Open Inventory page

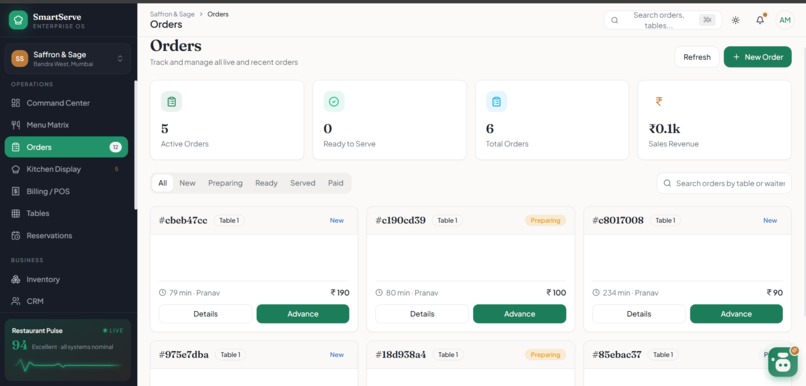66,280
